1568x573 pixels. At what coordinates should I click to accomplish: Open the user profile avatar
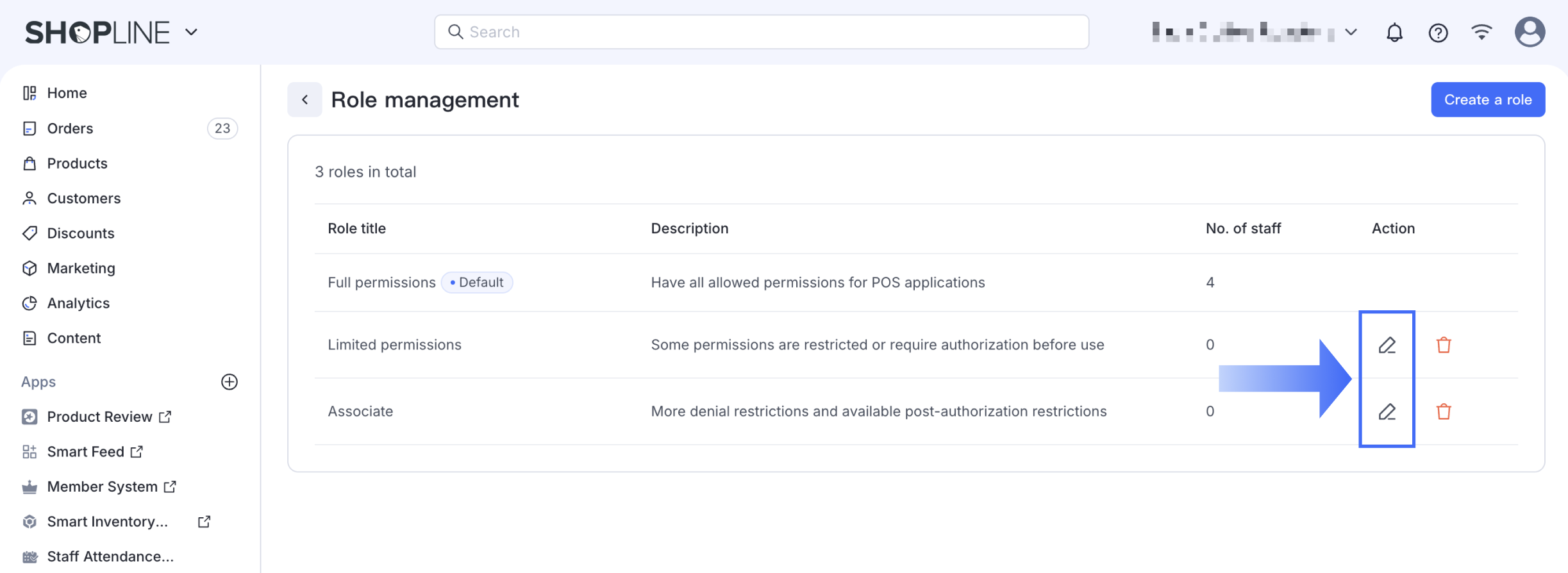tap(1530, 32)
